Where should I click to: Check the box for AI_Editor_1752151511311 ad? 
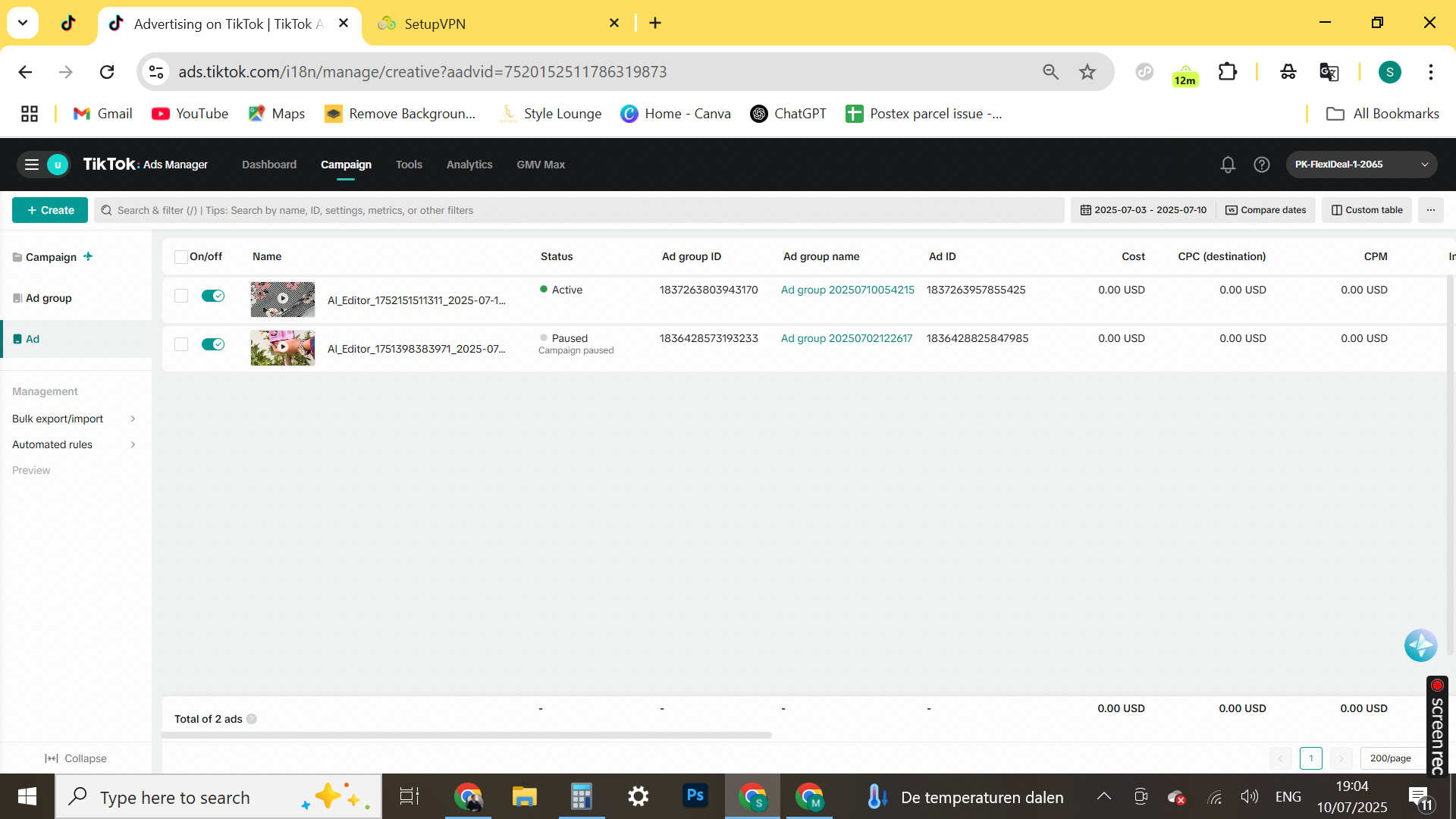(x=181, y=296)
